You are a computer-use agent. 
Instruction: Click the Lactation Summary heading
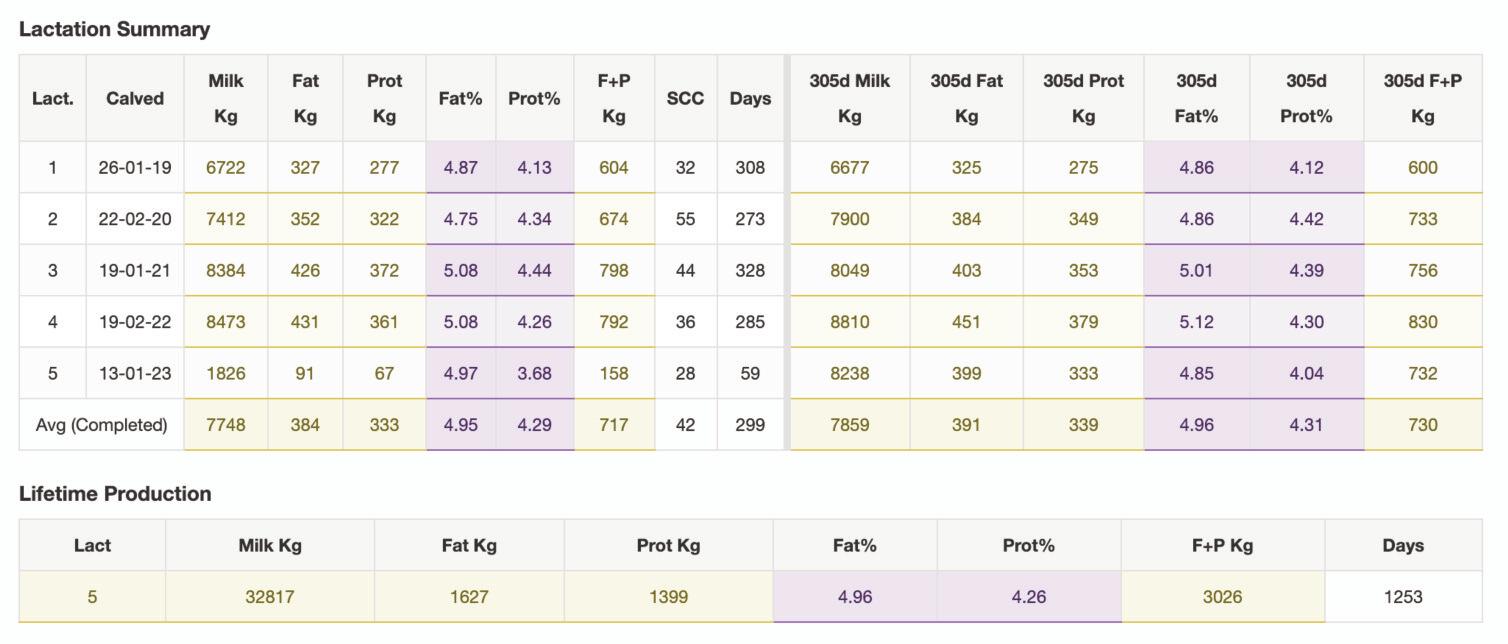pos(114,29)
